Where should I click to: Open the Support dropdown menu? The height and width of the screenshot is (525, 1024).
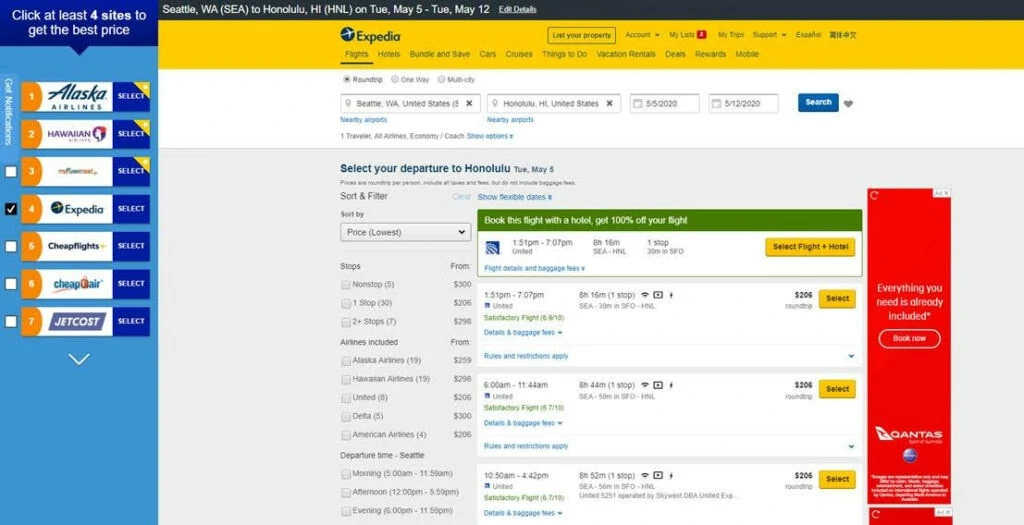[x=769, y=35]
